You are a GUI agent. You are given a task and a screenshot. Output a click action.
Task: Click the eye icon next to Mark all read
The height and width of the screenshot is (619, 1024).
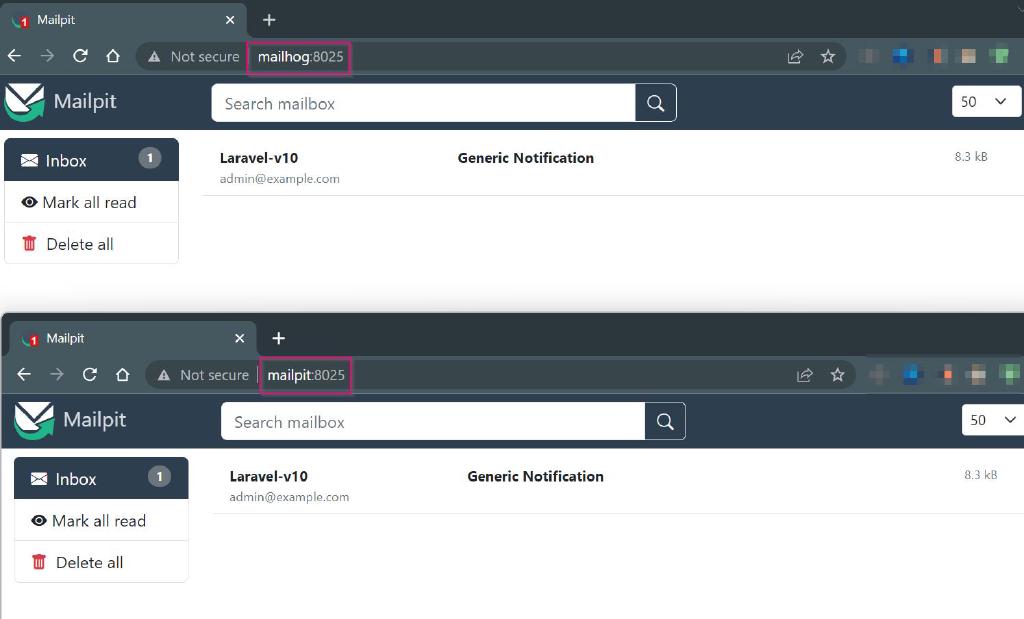coord(29,202)
